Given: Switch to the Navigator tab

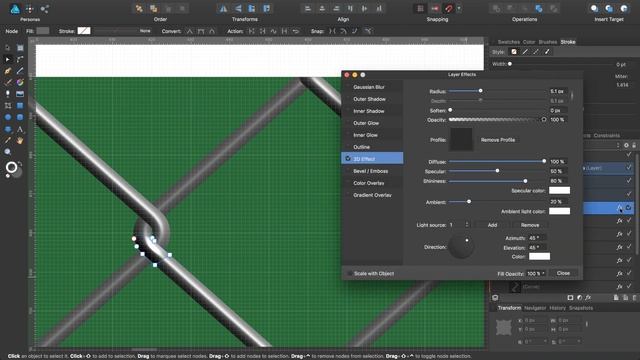Looking at the screenshot, I should point(535,308).
